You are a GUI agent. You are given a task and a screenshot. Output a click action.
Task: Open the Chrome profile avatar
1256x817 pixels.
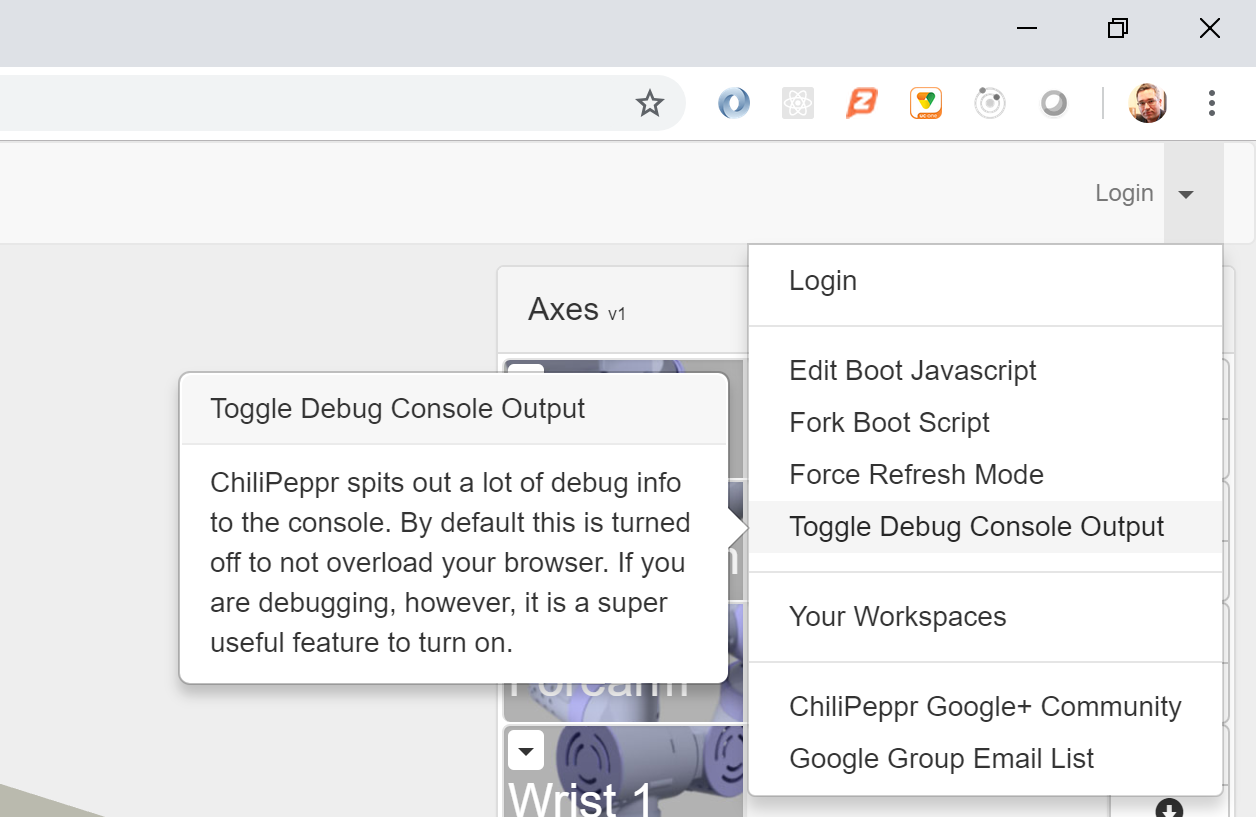coord(1147,103)
